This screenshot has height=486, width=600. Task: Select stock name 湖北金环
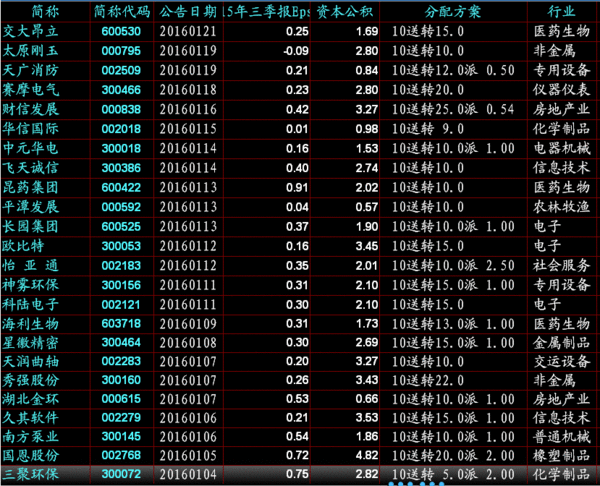pyautogui.click(x=30, y=399)
